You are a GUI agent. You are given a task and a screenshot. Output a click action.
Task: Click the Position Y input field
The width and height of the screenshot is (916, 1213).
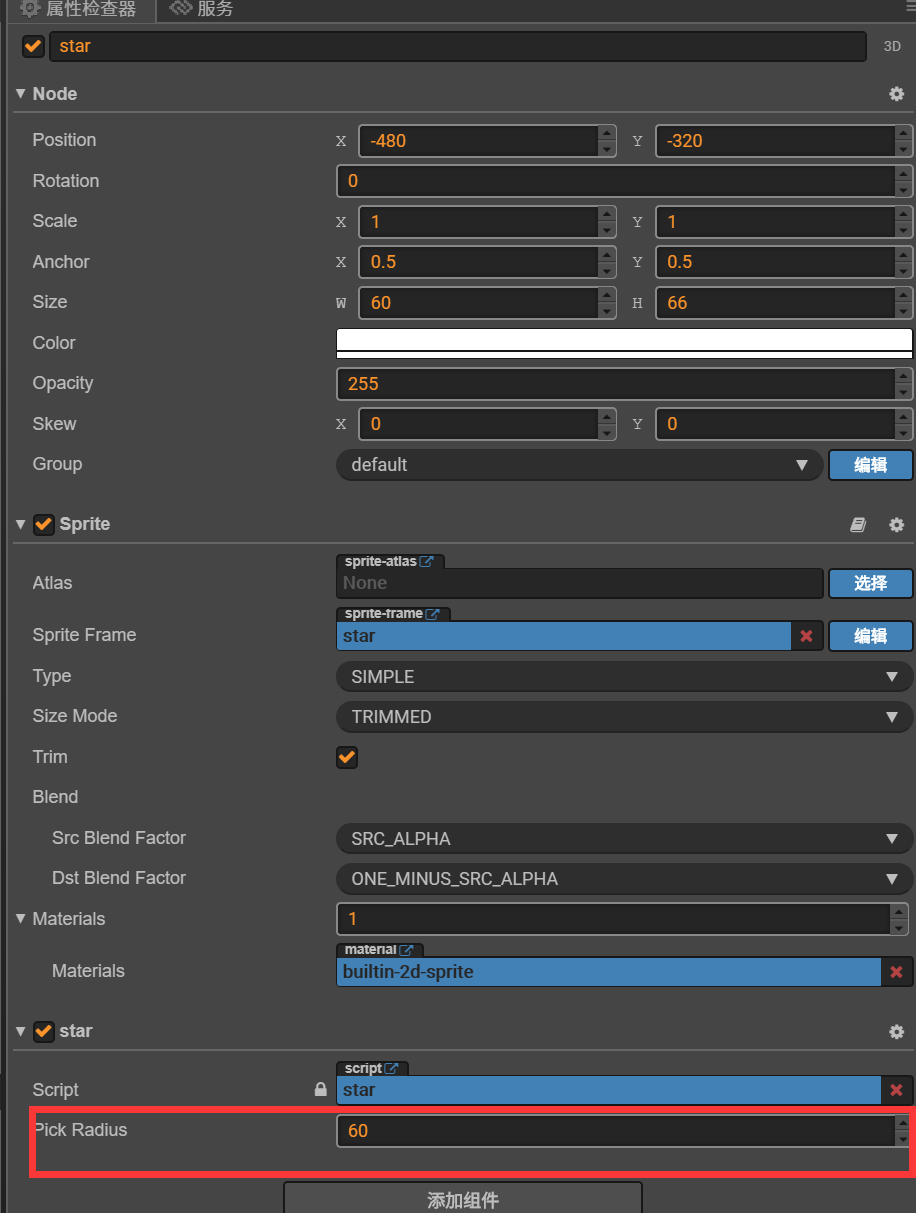coord(775,141)
